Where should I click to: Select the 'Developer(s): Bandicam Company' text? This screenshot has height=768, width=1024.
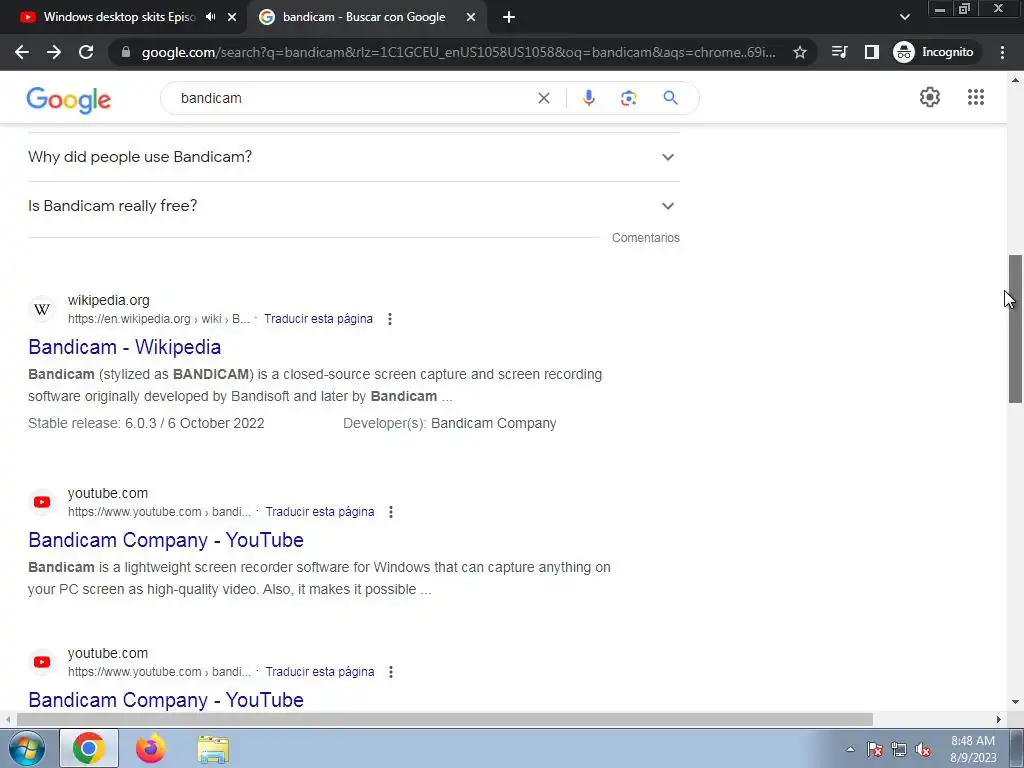(x=449, y=423)
